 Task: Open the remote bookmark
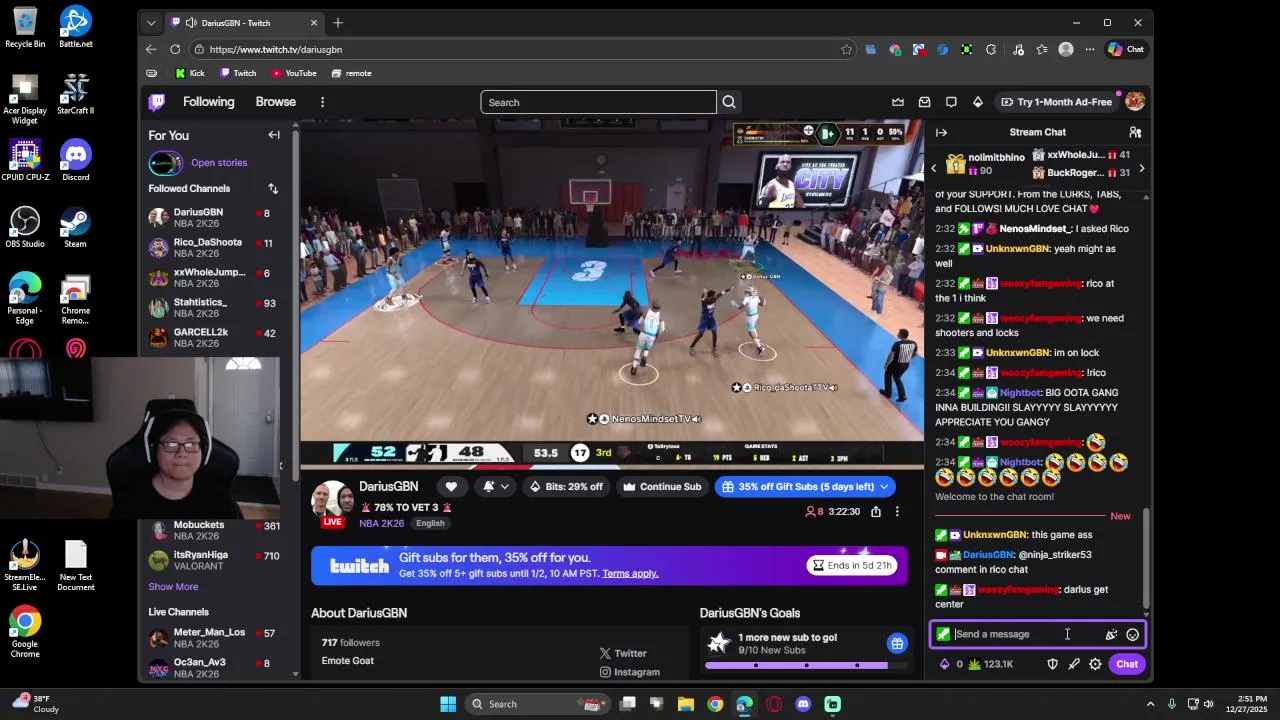pos(352,73)
